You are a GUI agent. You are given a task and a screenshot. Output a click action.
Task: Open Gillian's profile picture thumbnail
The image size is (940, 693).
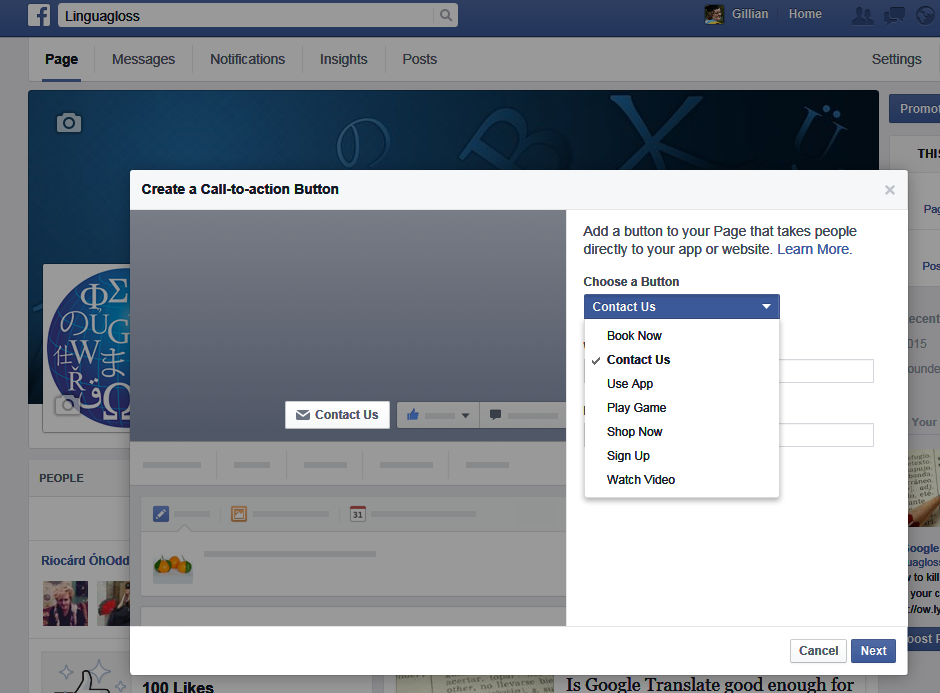pos(714,14)
